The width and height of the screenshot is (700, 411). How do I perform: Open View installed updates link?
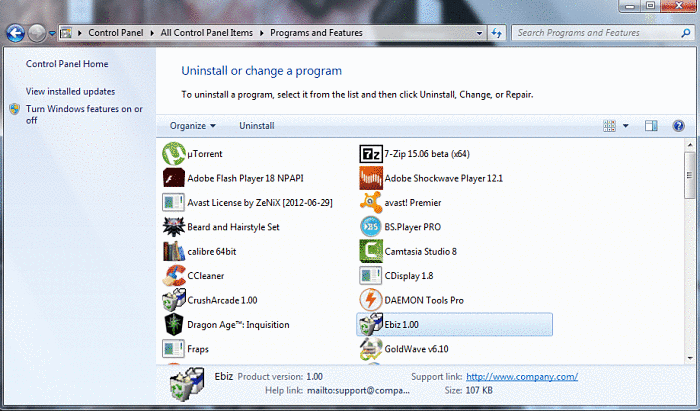point(71,91)
